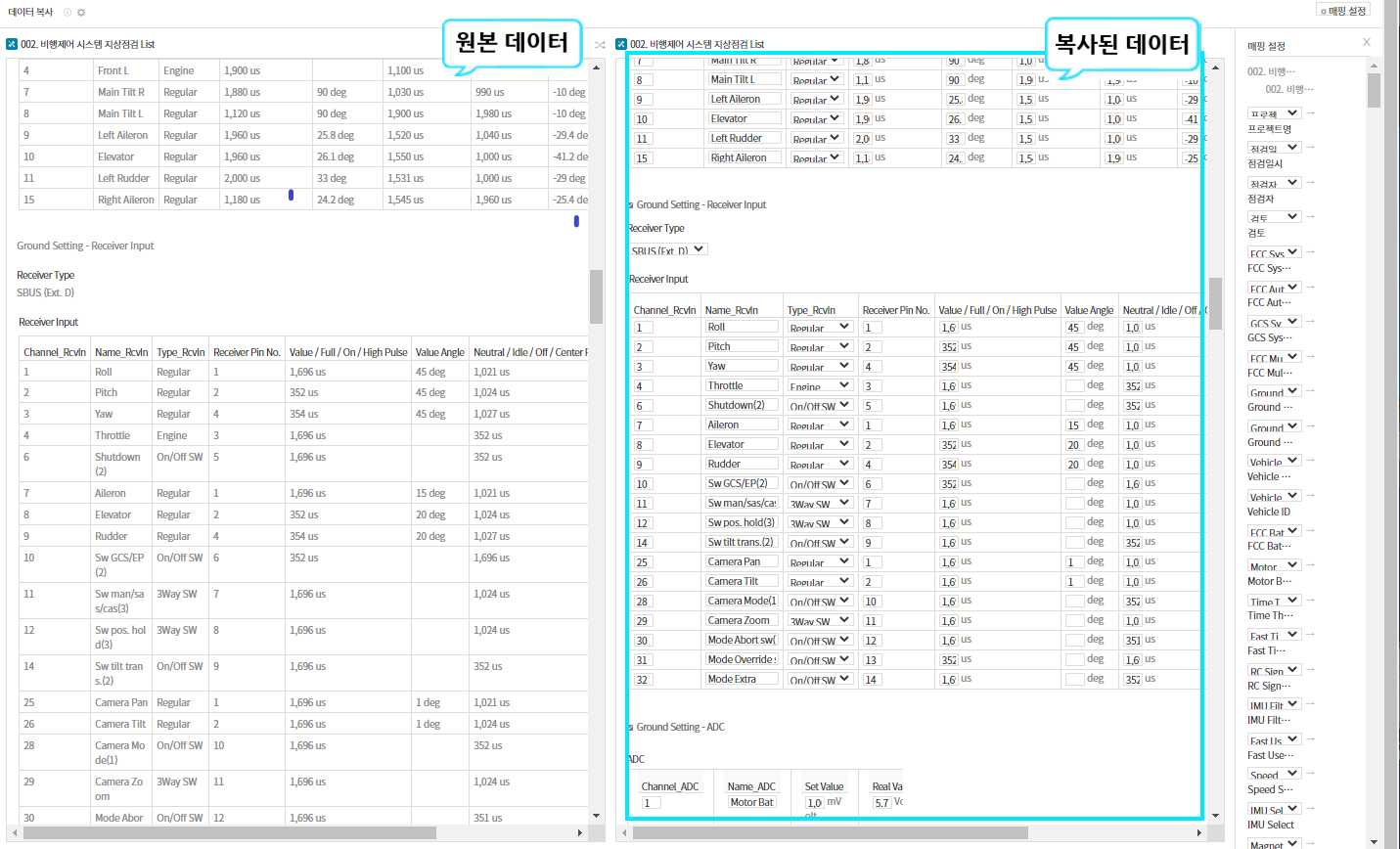Open Type dropdown for Throttle row in copied data
This screenshot has height=849, width=1400.
coord(820,386)
